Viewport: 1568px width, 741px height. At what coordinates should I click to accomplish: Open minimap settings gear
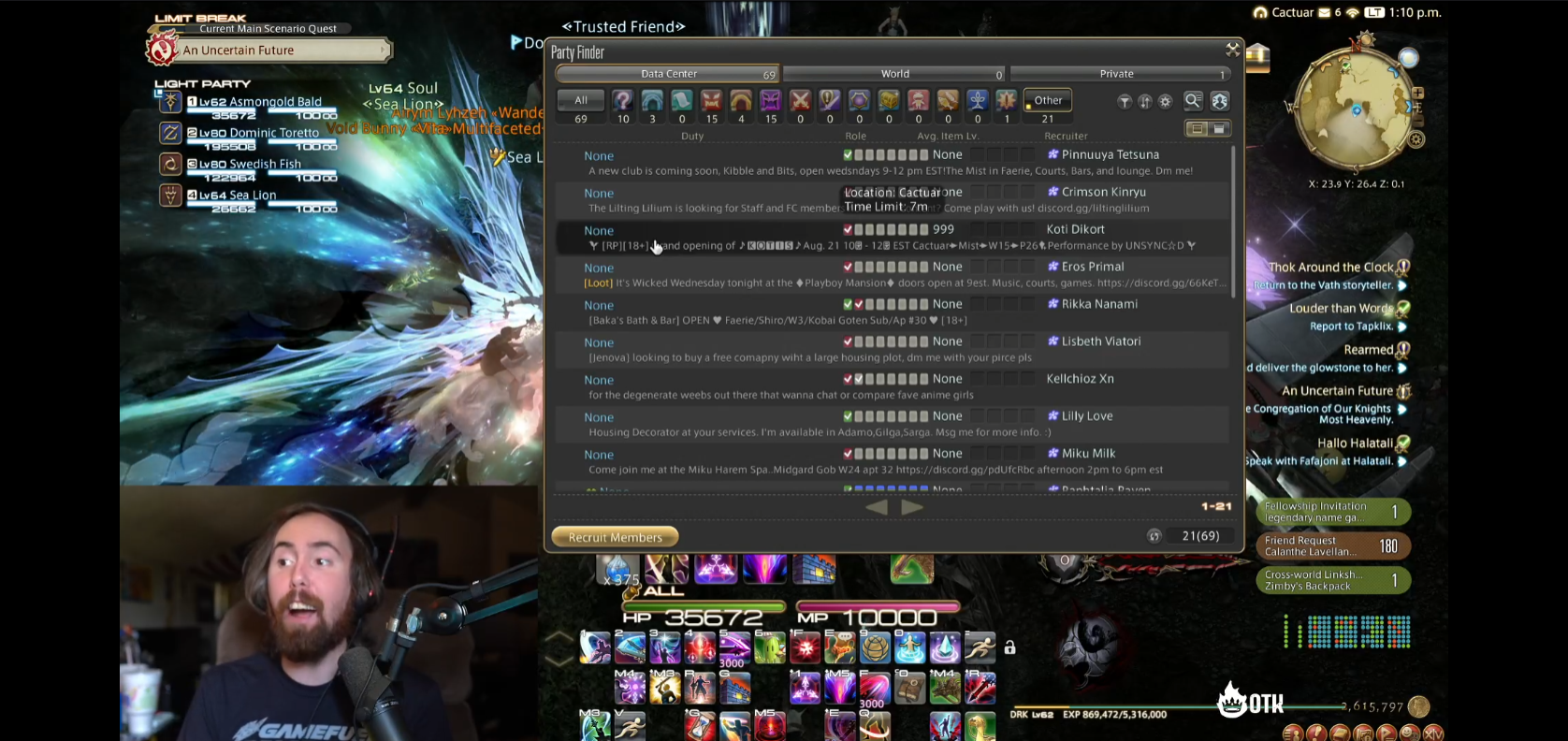point(1416,140)
